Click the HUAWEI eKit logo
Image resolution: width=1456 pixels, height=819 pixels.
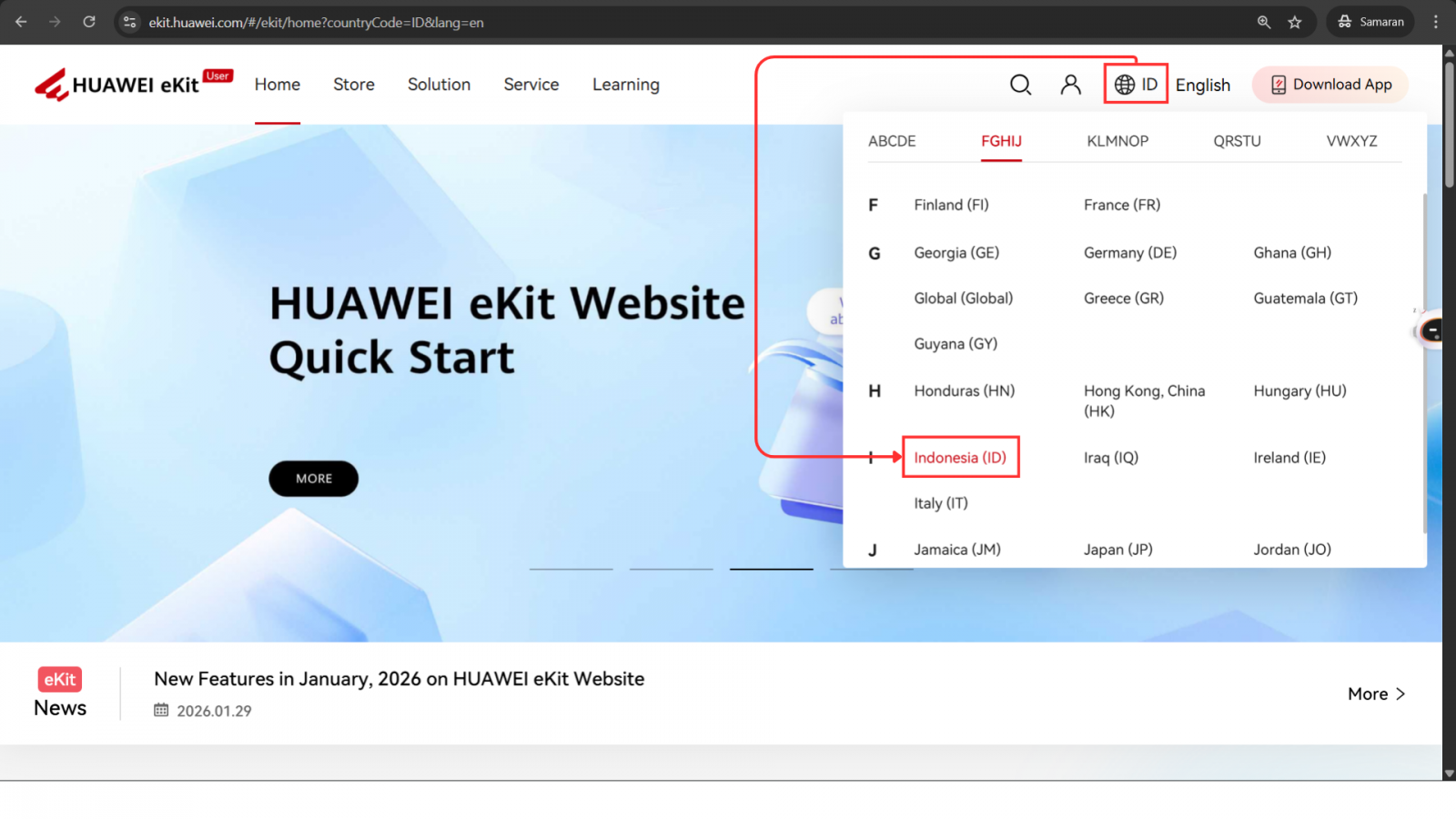coord(133,85)
